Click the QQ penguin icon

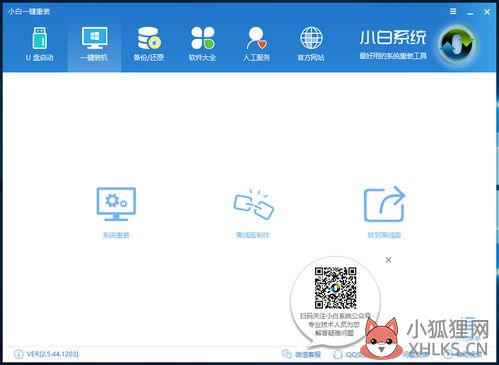click(x=338, y=354)
